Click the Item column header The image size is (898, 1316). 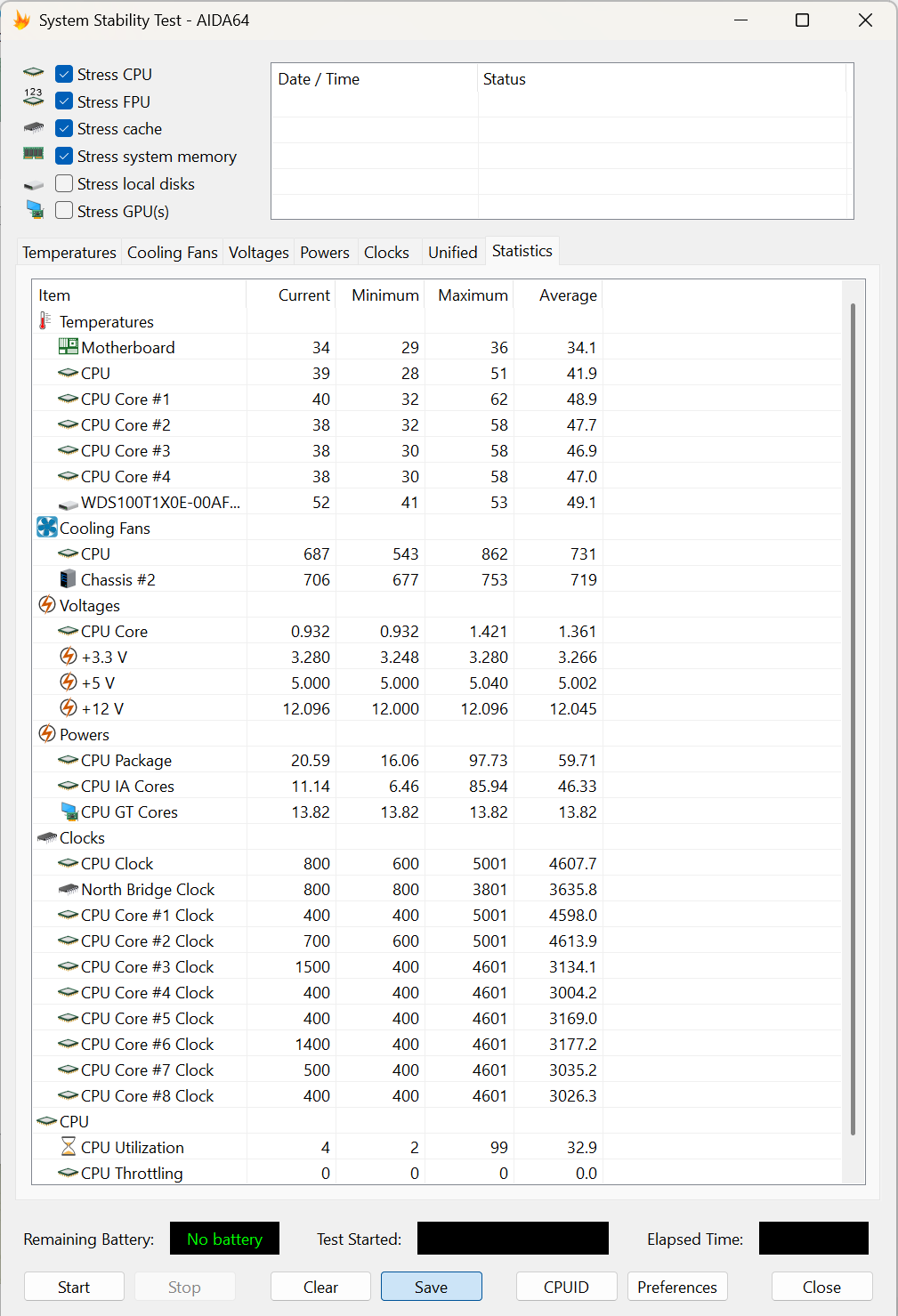pos(139,295)
